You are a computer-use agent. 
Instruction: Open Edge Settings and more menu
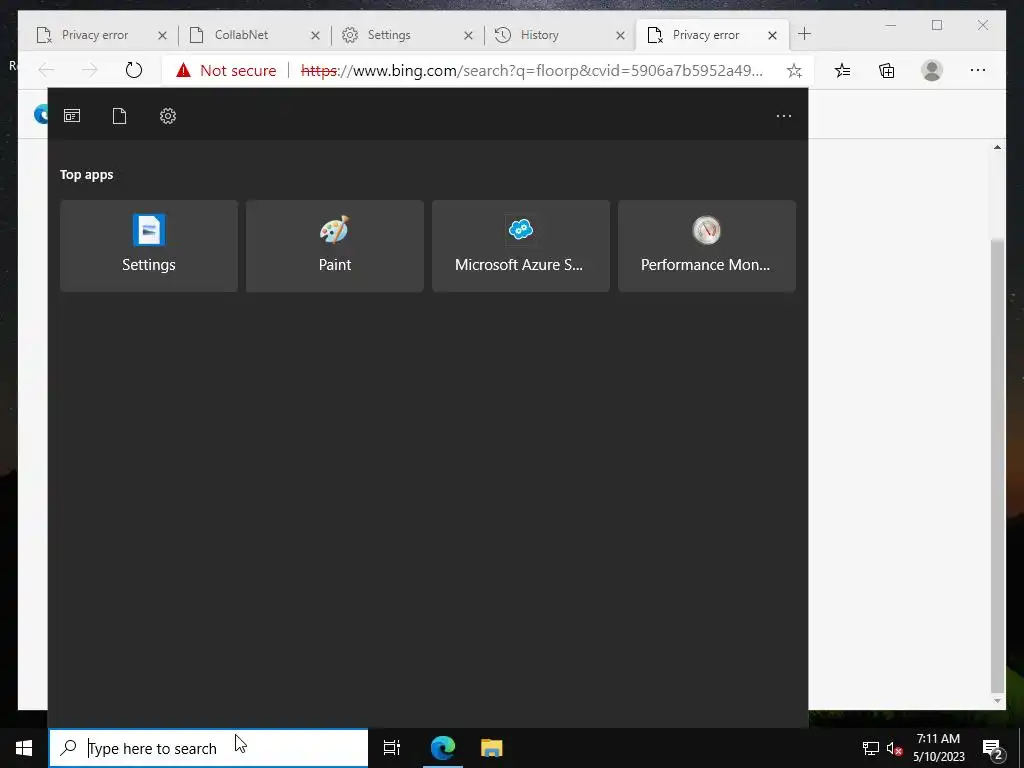click(978, 70)
